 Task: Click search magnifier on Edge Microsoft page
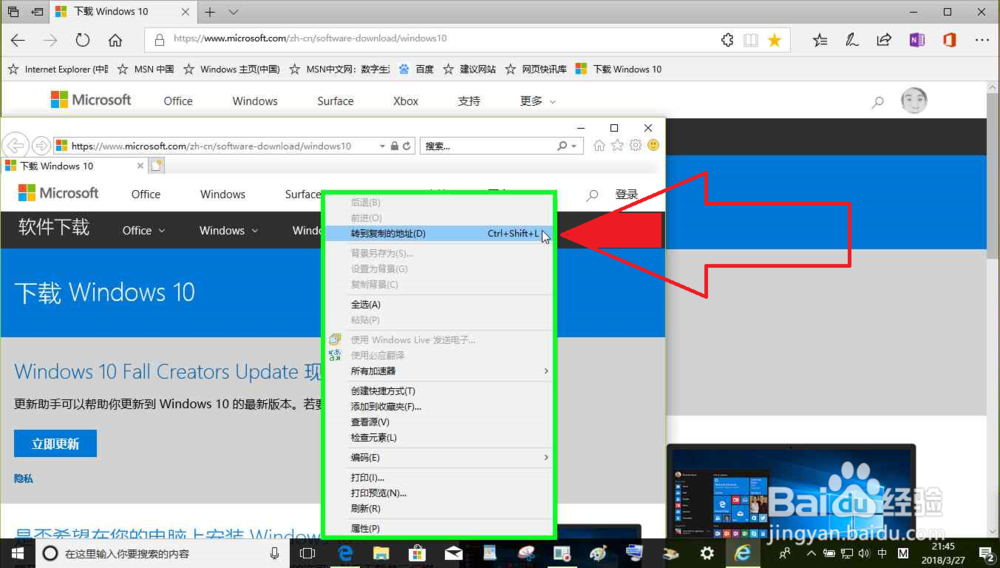tap(878, 101)
